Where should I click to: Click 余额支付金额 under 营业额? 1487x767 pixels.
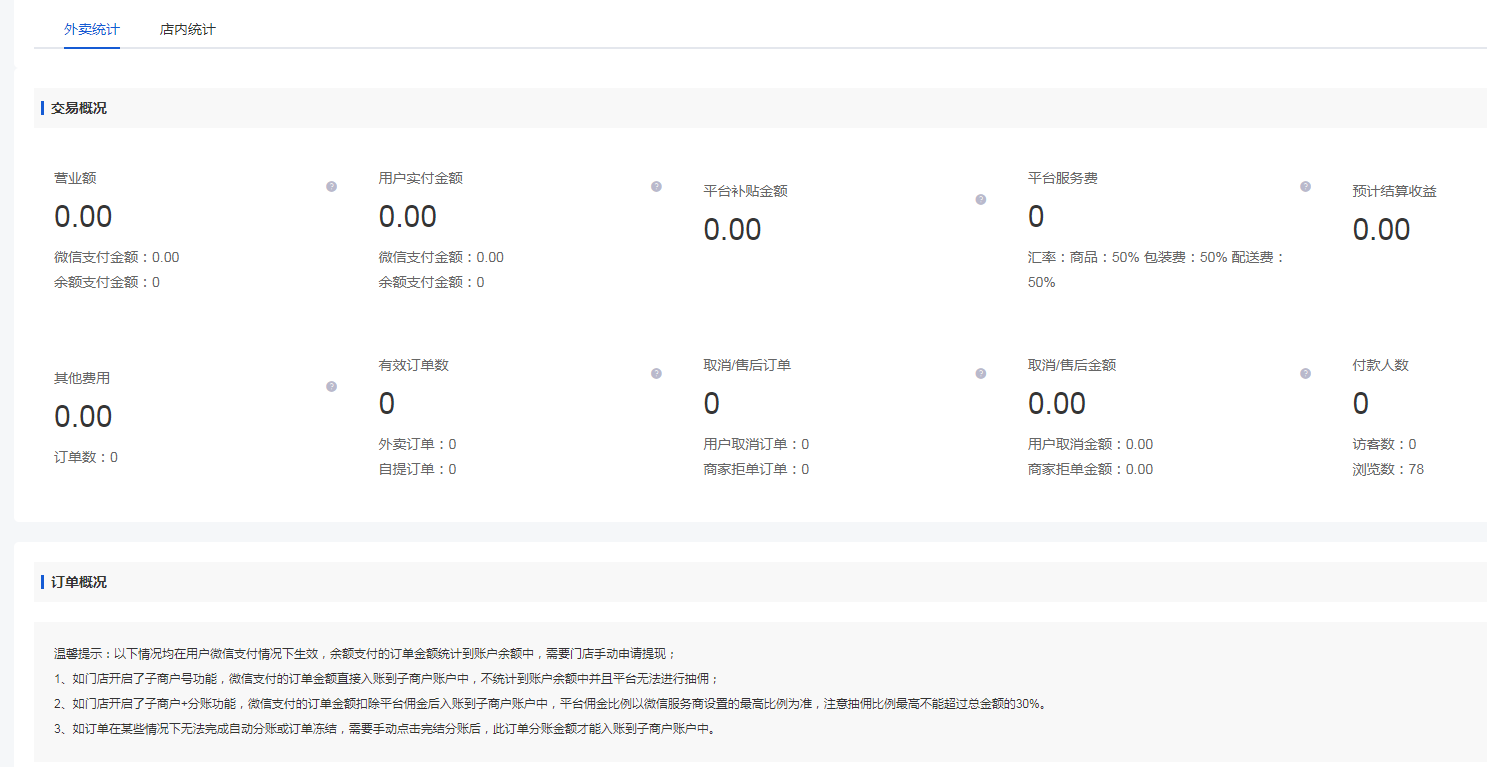click(107, 282)
